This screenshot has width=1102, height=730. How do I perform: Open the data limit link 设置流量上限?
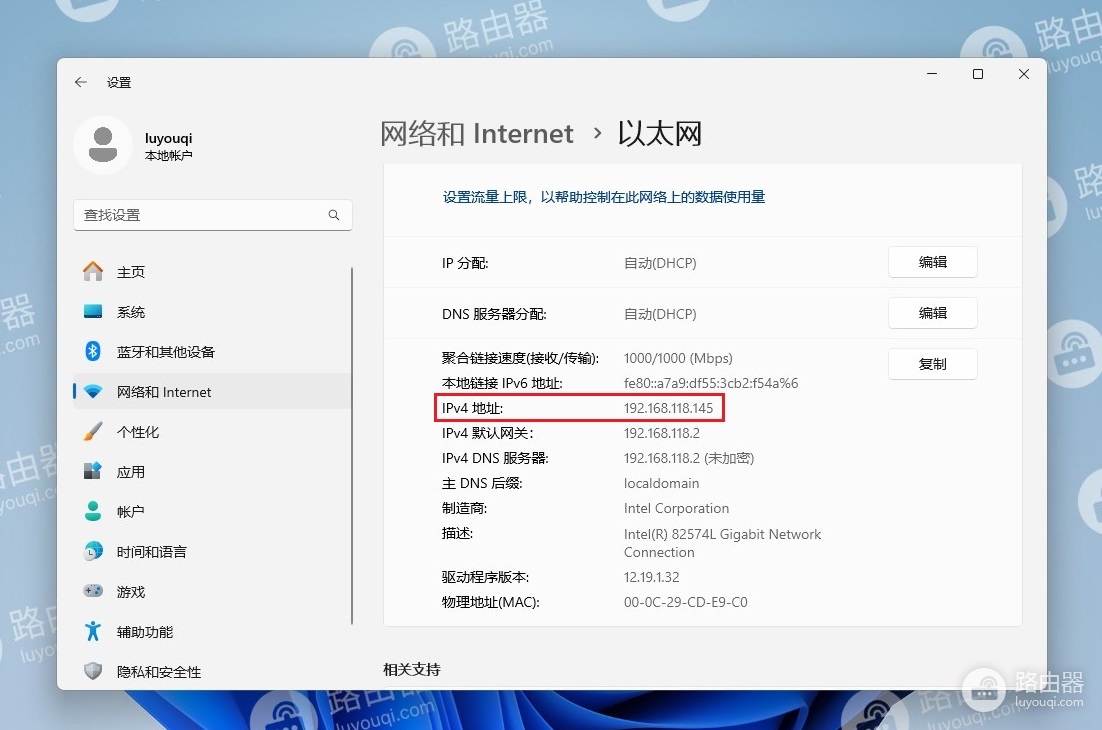(x=604, y=197)
